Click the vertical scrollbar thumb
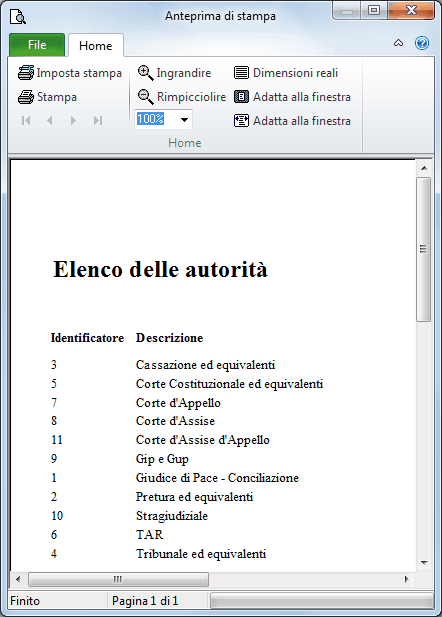Screen dimensions: 442x617 pyautogui.click(x=424, y=249)
